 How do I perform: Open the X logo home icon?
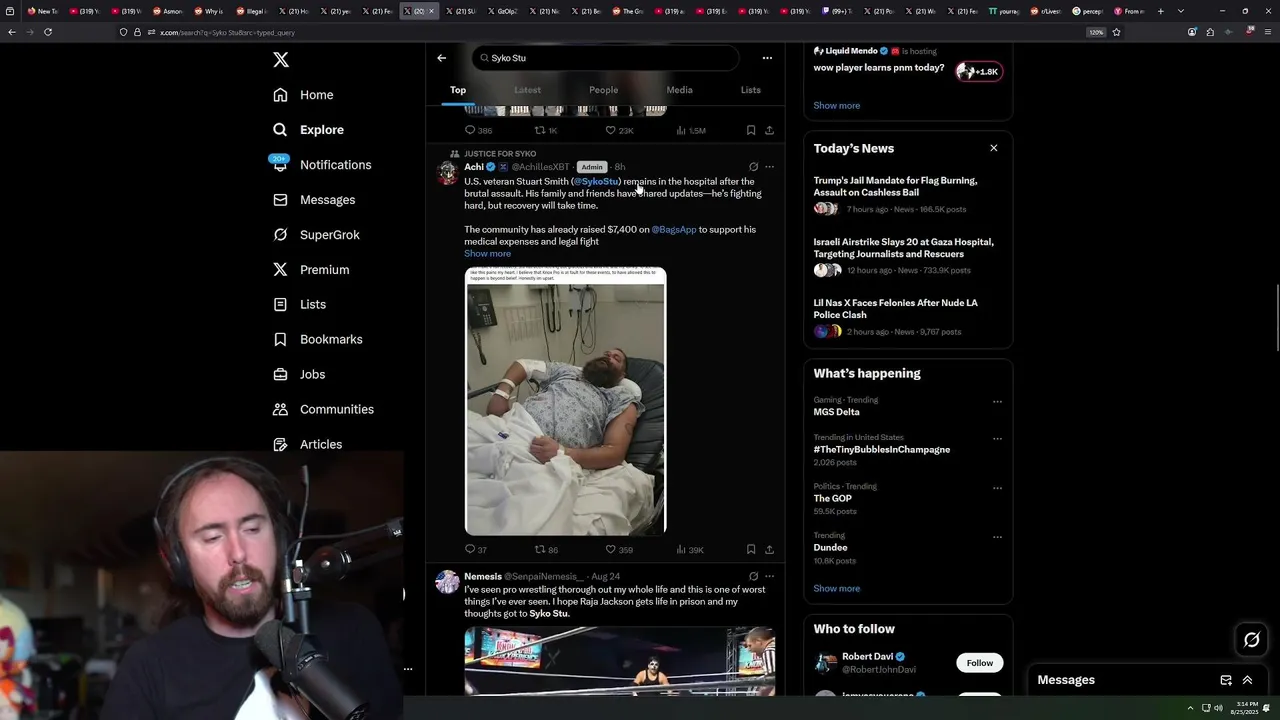pyautogui.click(x=281, y=60)
